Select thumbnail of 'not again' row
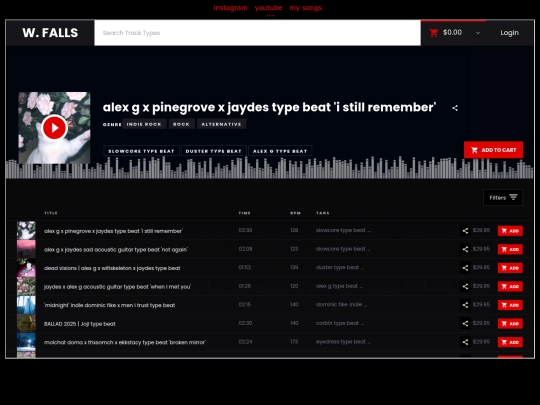Screen dimensions: 540x405 [x=26, y=249]
